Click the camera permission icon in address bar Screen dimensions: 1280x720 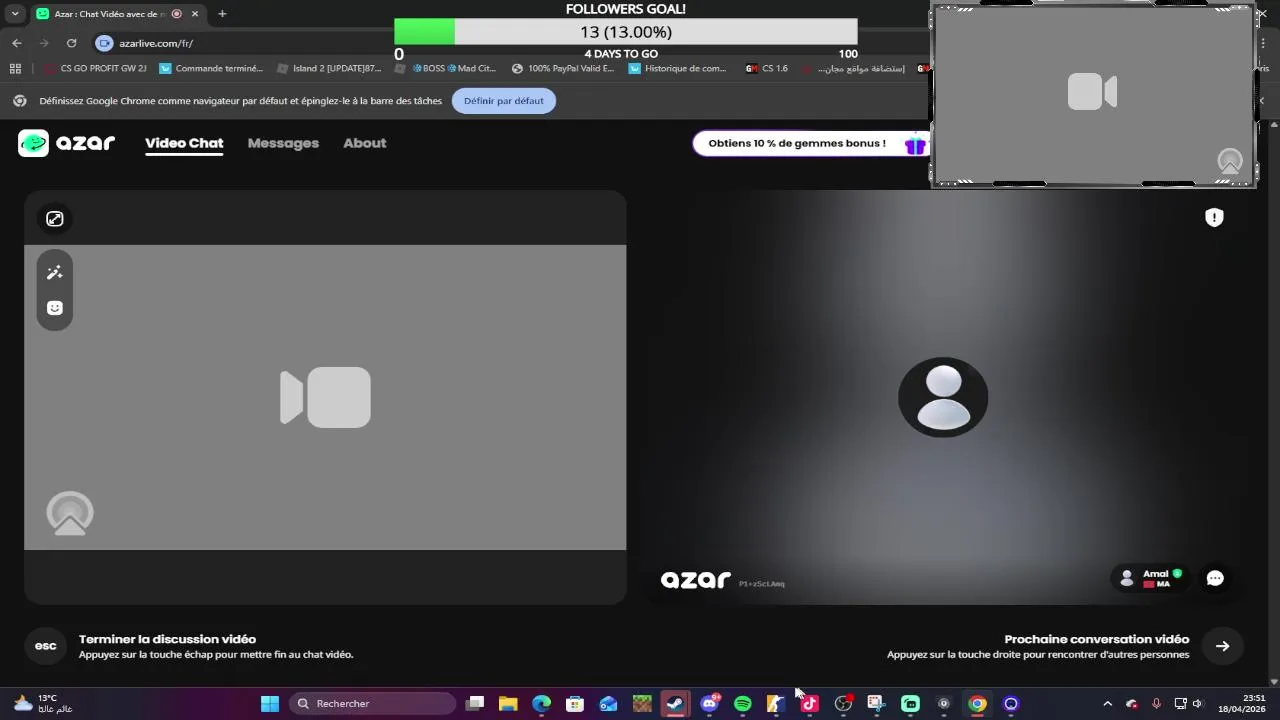(x=104, y=43)
